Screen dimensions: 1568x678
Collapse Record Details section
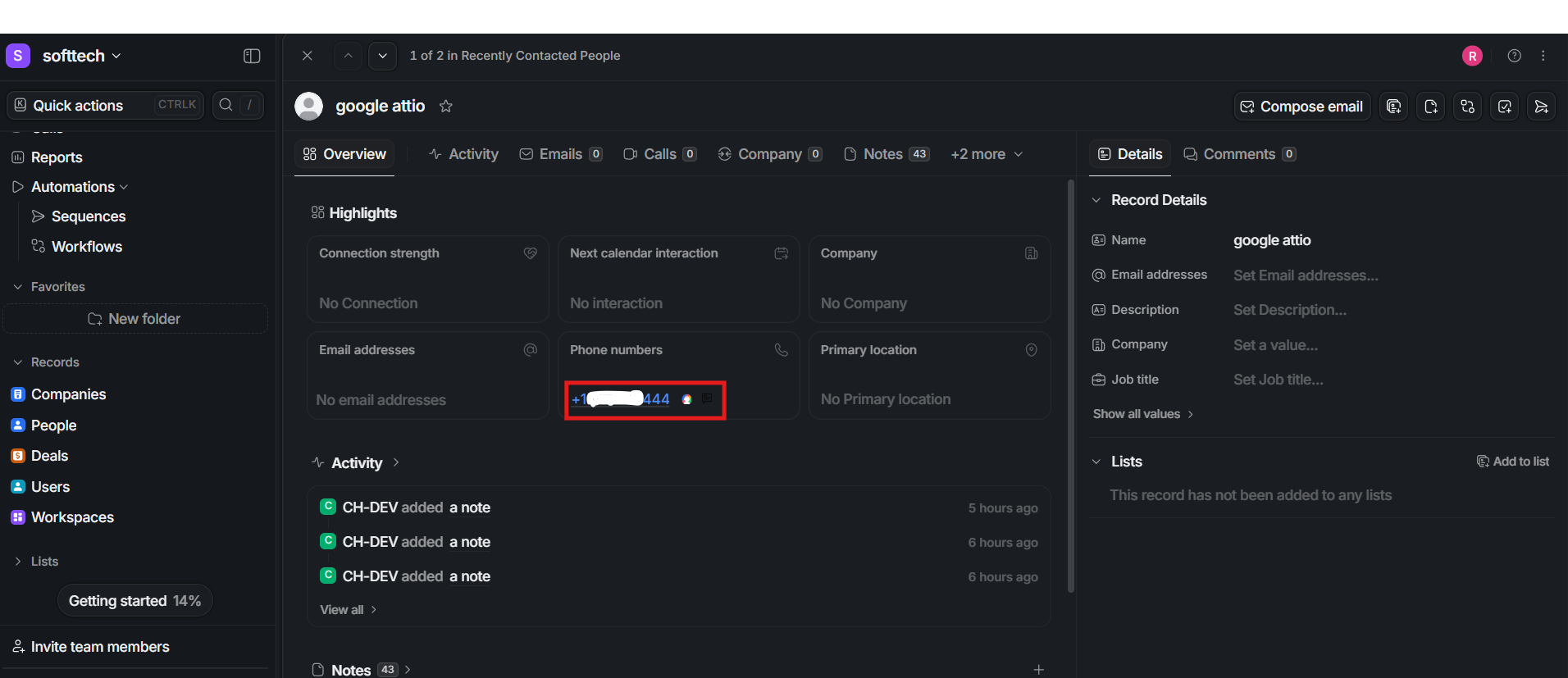click(1096, 200)
